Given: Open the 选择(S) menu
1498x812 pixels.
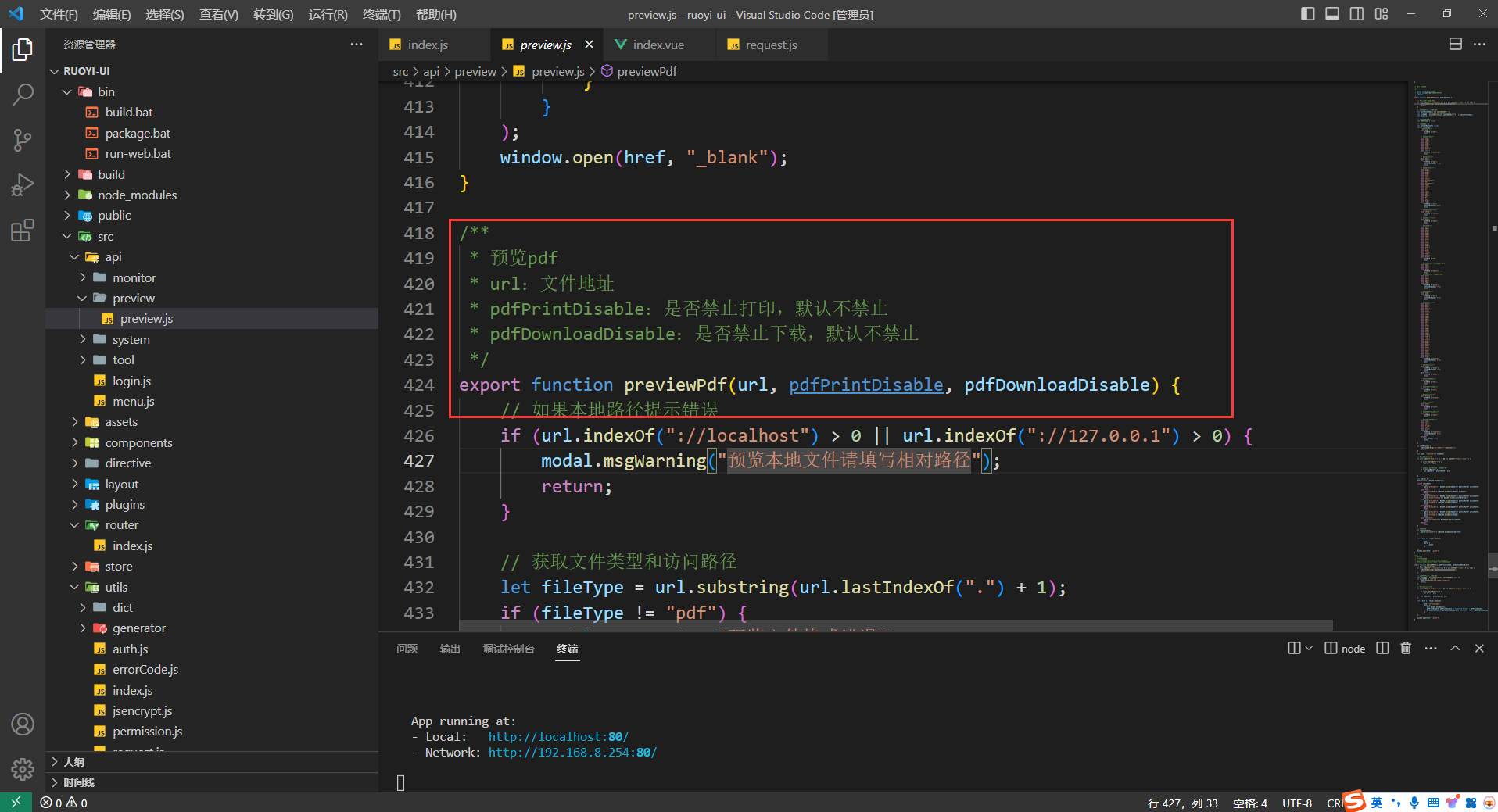Looking at the screenshot, I should pos(165,14).
